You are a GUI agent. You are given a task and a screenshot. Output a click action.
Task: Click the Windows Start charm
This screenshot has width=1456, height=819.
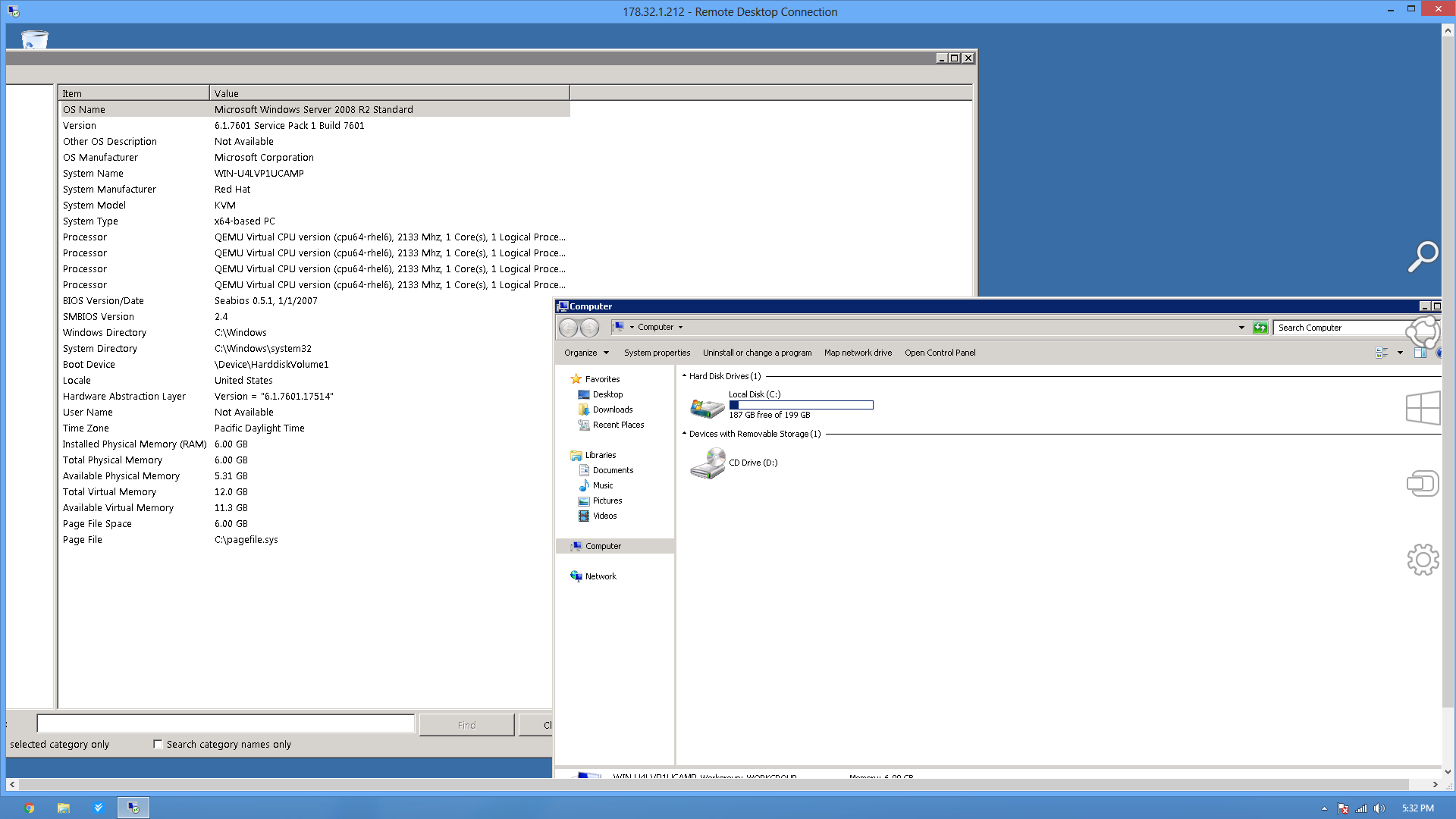(1423, 408)
